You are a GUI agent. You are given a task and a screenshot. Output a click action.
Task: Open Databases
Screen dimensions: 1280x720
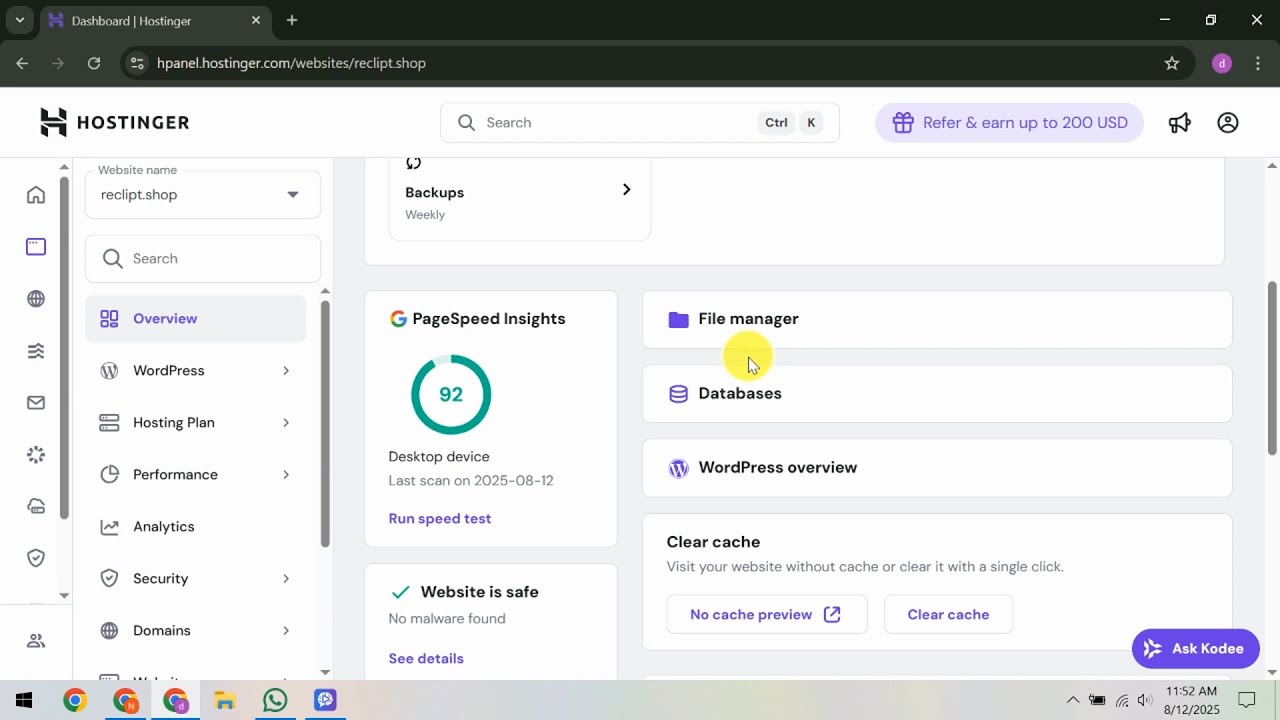pos(937,394)
